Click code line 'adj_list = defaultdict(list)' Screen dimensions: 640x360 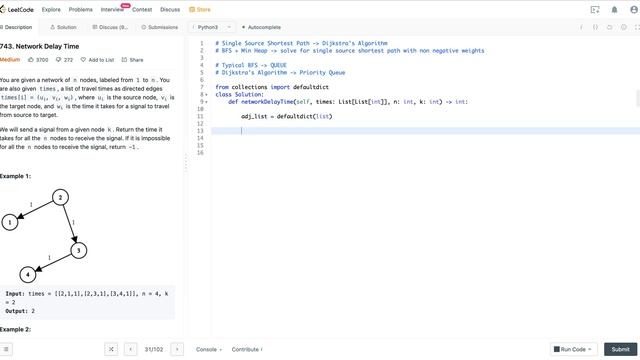coord(287,116)
